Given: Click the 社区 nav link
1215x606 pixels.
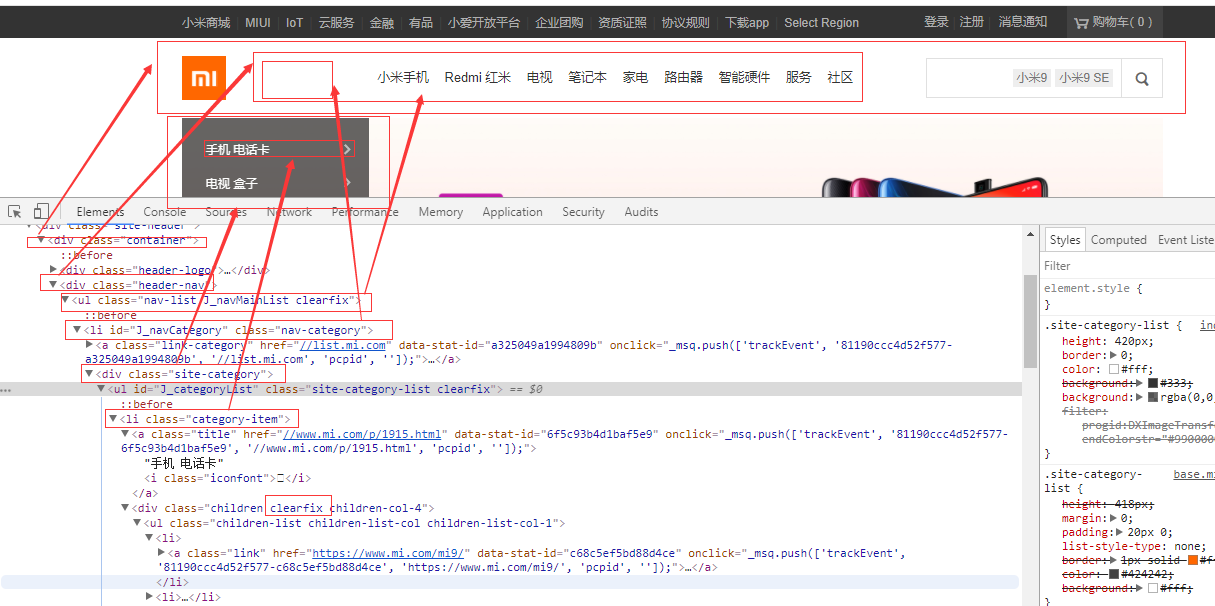Looking at the screenshot, I should (x=840, y=77).
